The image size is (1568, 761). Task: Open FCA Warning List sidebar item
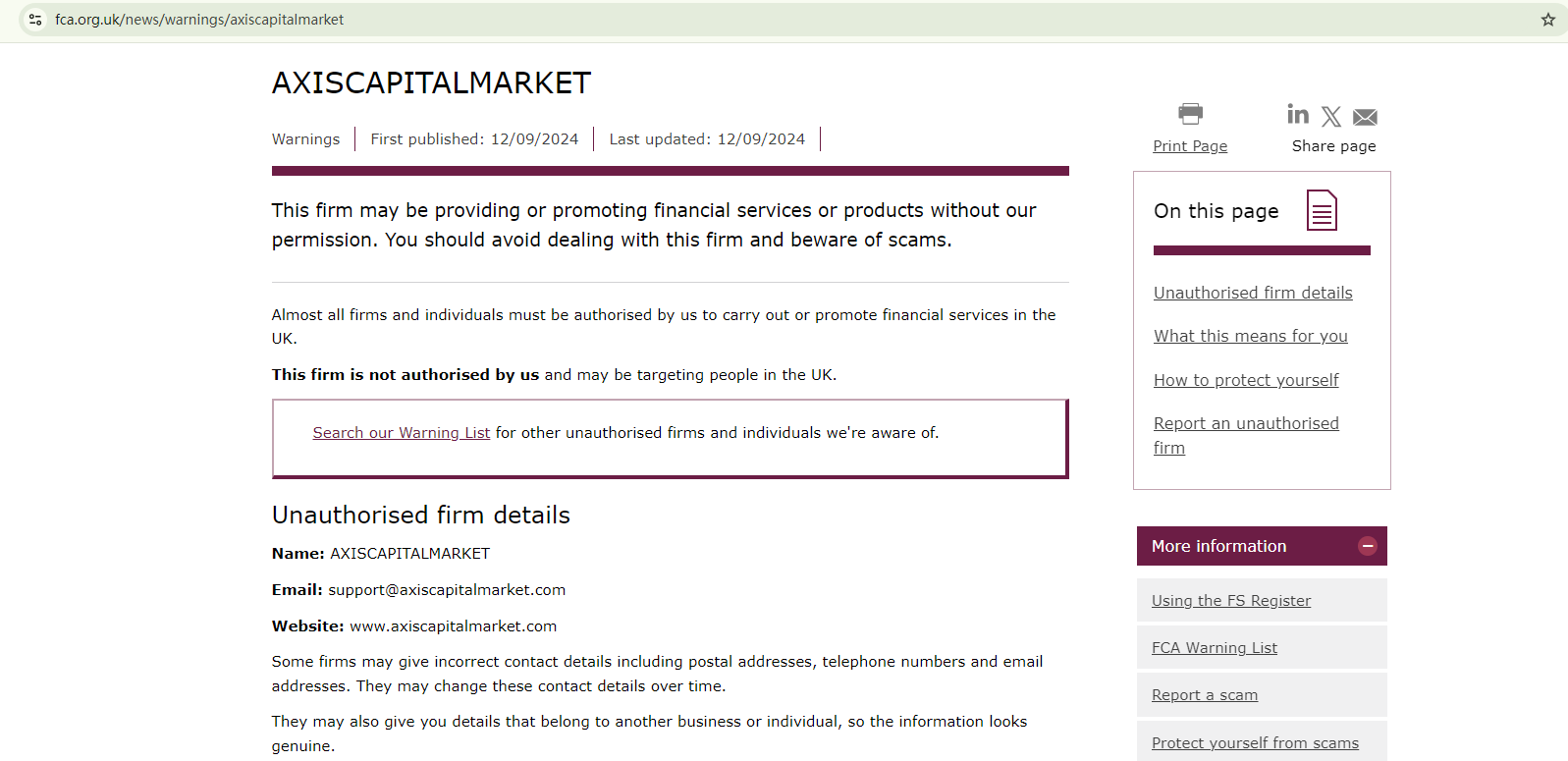point(1214,648)
